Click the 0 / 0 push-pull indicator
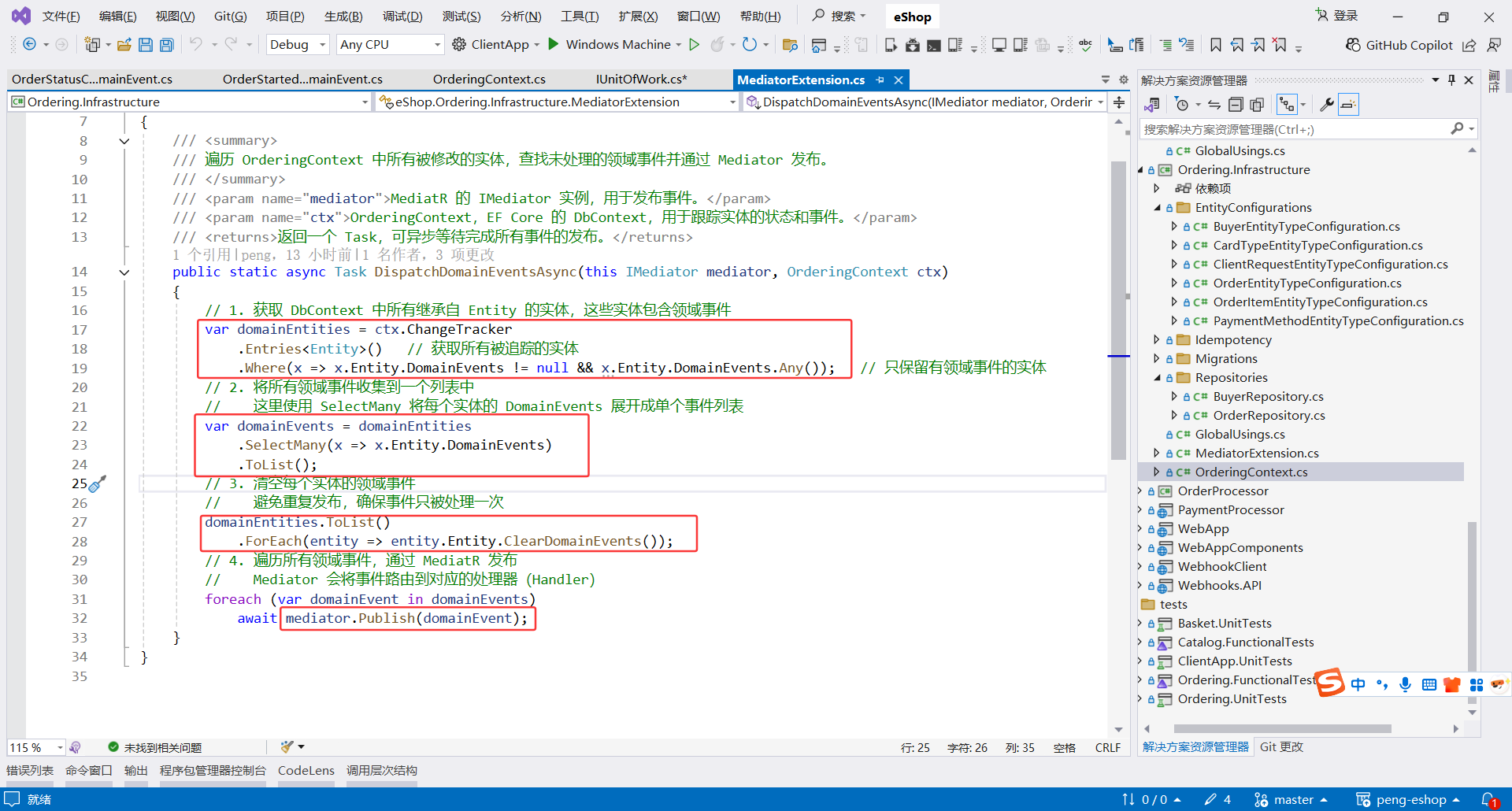Image resolution: width=1512 pixels, height=811 pixels. [1151, 800]
